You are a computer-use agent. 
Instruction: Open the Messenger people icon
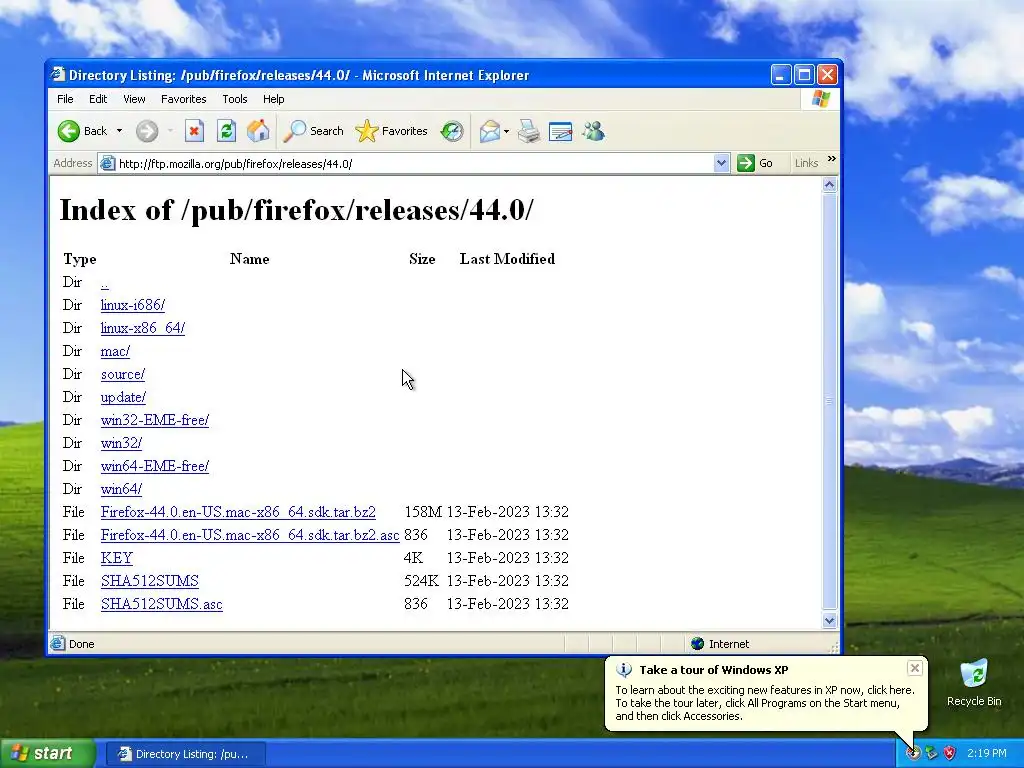click(594, 131)
